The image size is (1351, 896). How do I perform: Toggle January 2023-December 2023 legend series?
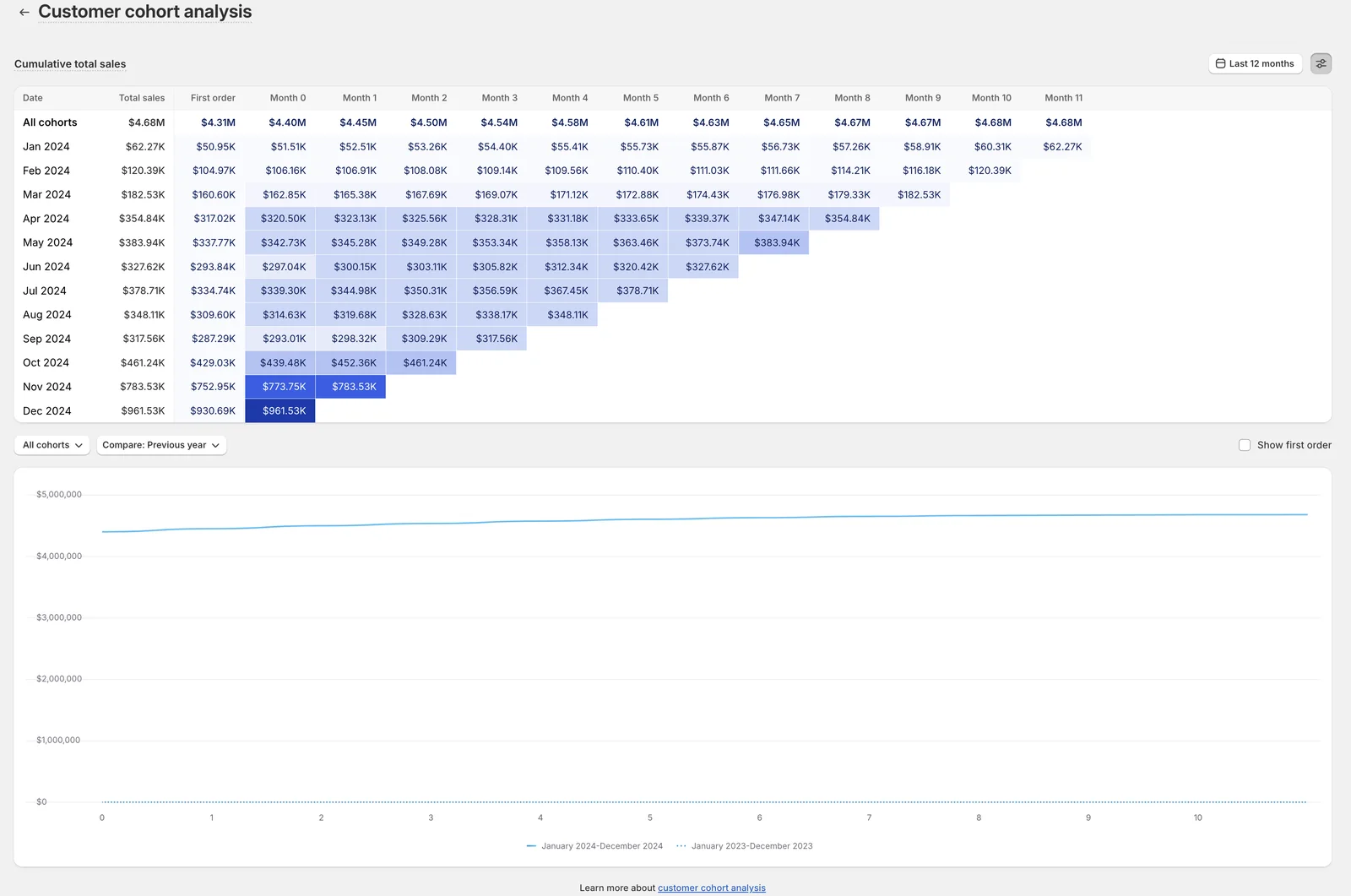[x=746, y=846]
